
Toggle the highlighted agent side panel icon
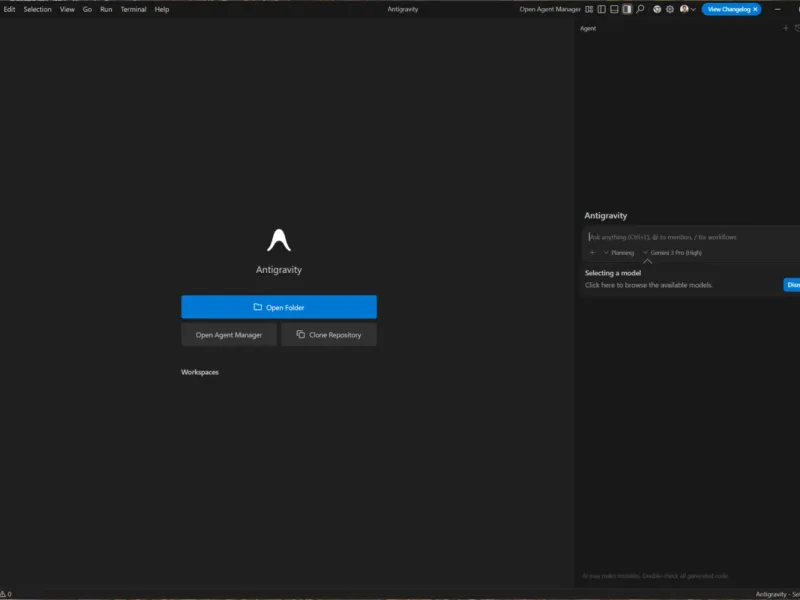pyautogui.click(x=627, y=9)
